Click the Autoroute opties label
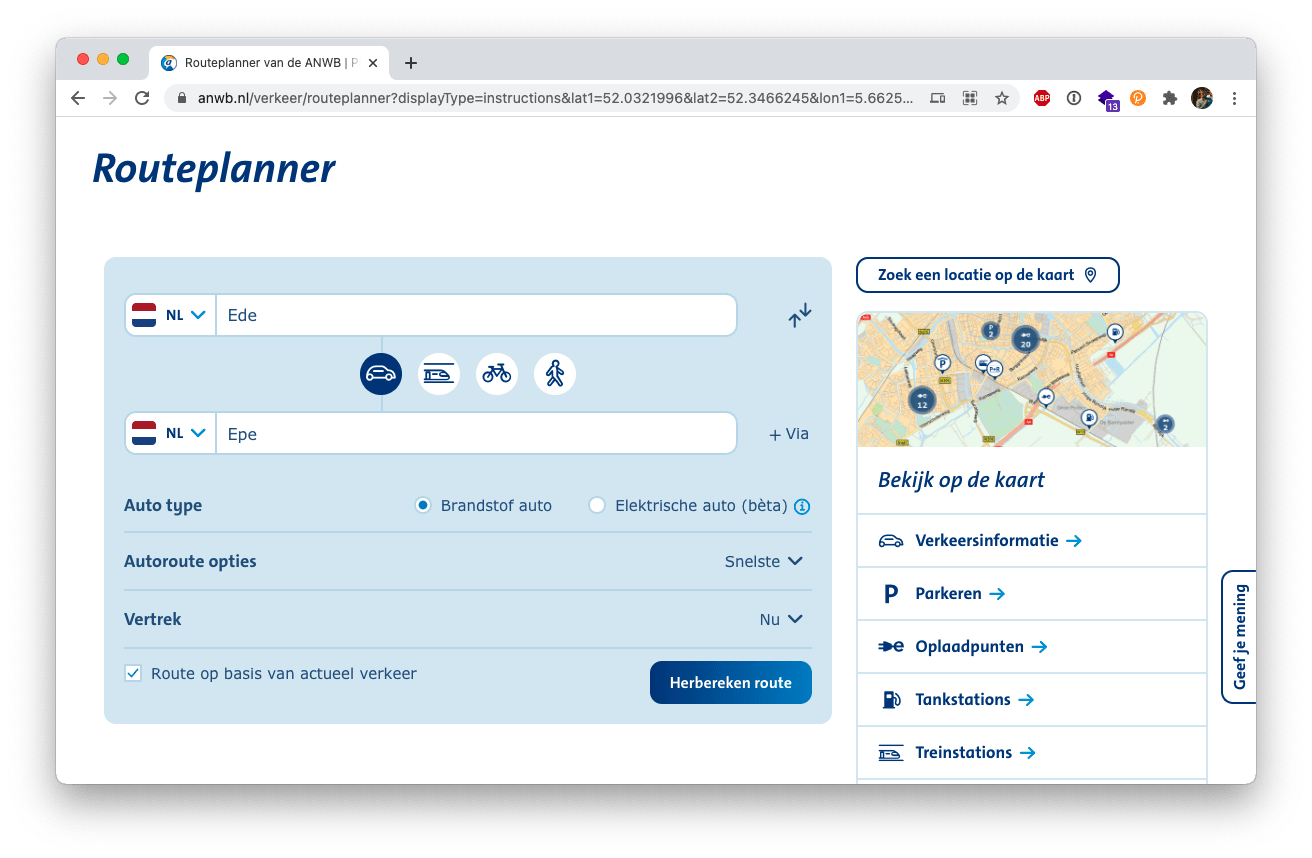Image resolution: width=1312 pixels, height=858 pixels. click(x=190, y=562)
